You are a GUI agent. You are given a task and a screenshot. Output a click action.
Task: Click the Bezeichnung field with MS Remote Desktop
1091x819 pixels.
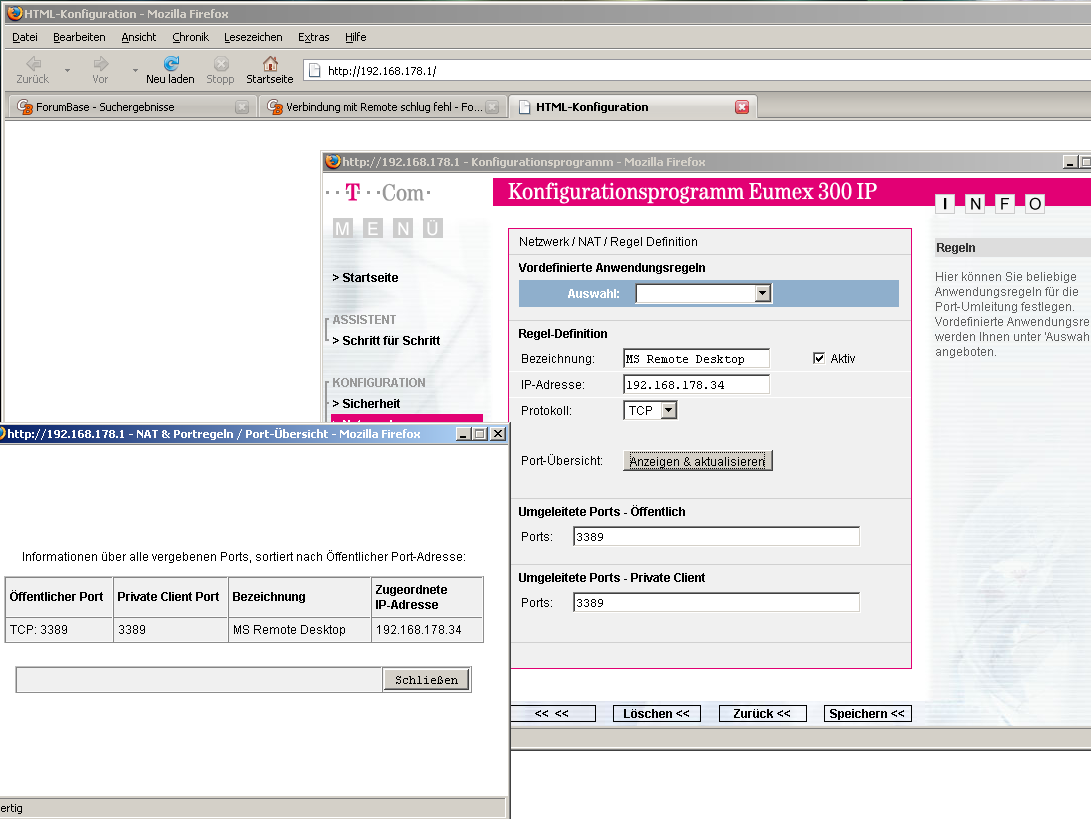pos(696,358)
